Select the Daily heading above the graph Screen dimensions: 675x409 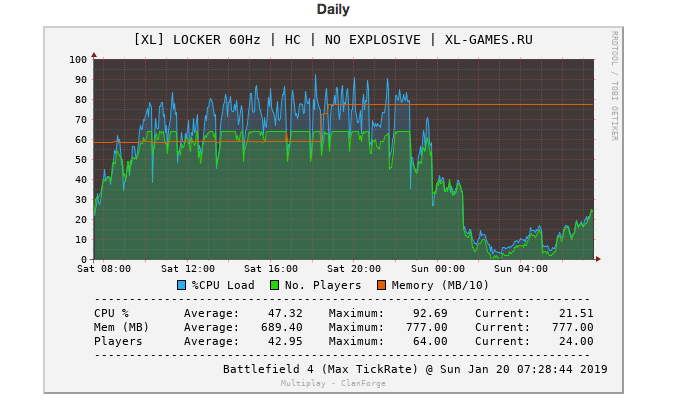(333, 9)
